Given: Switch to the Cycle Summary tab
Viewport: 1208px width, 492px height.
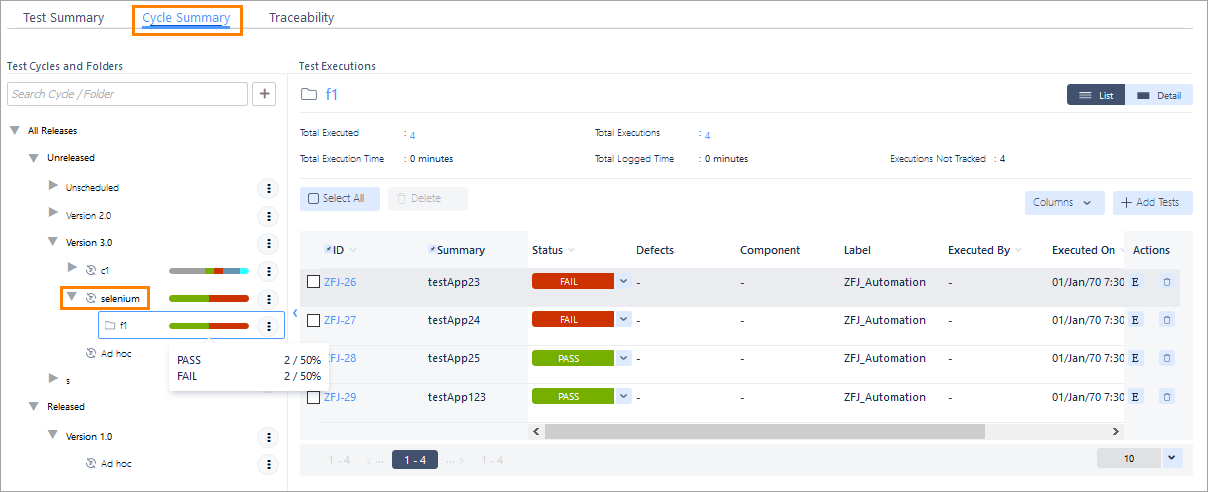Looking at the screenshot, I should (x=187, y=18).
